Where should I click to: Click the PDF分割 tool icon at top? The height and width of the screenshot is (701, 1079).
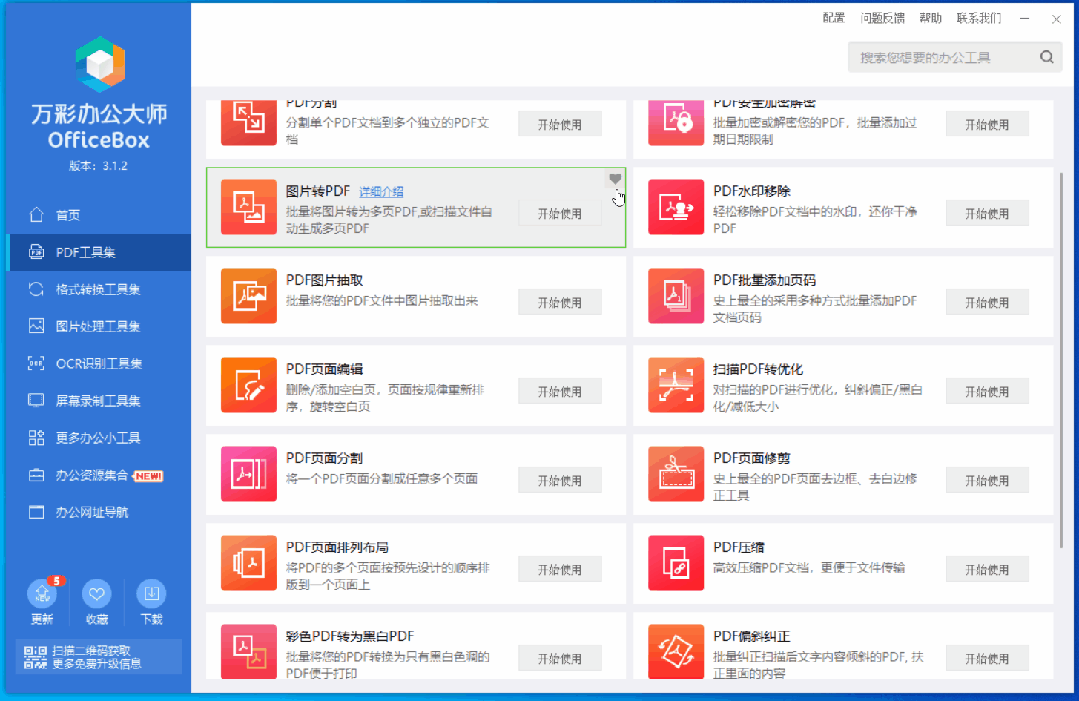[248, 122]
